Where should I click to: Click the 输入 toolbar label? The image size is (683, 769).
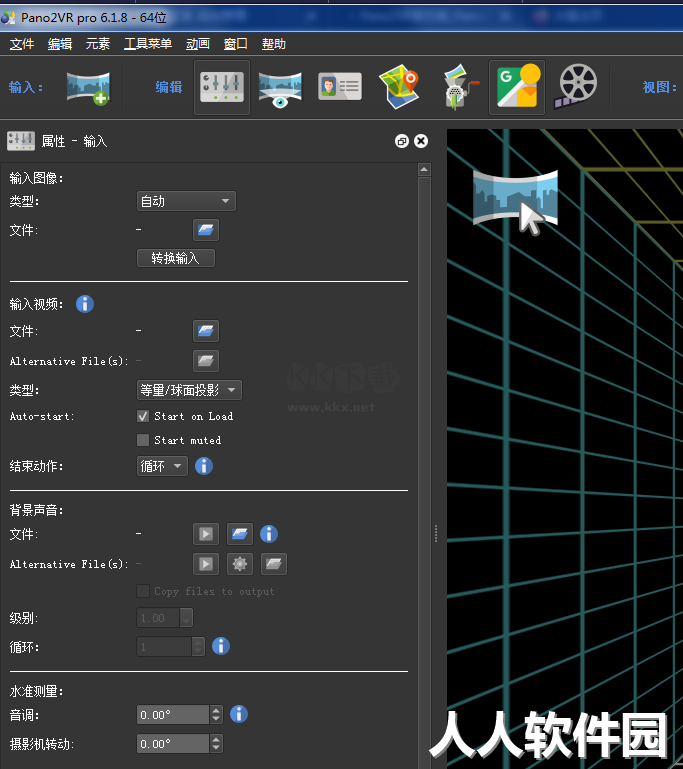26,88
